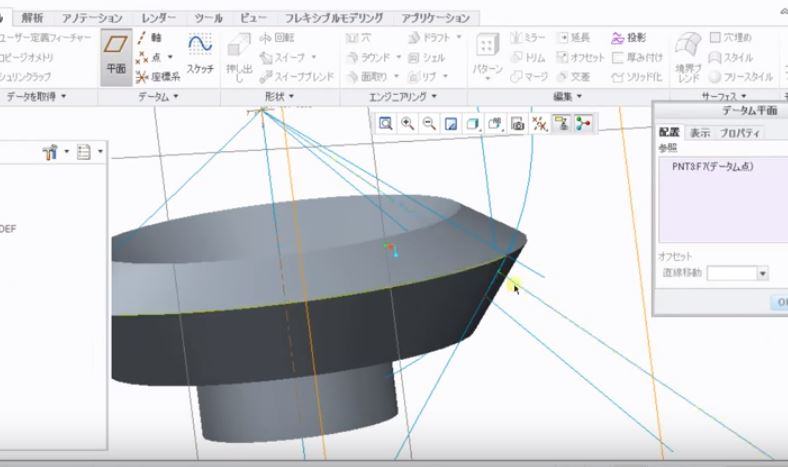Image resolution: width=788 pixels, height=467 pixels.
Task: Click the OK button in データム平面 dialog
Action: tap(778, 302)
